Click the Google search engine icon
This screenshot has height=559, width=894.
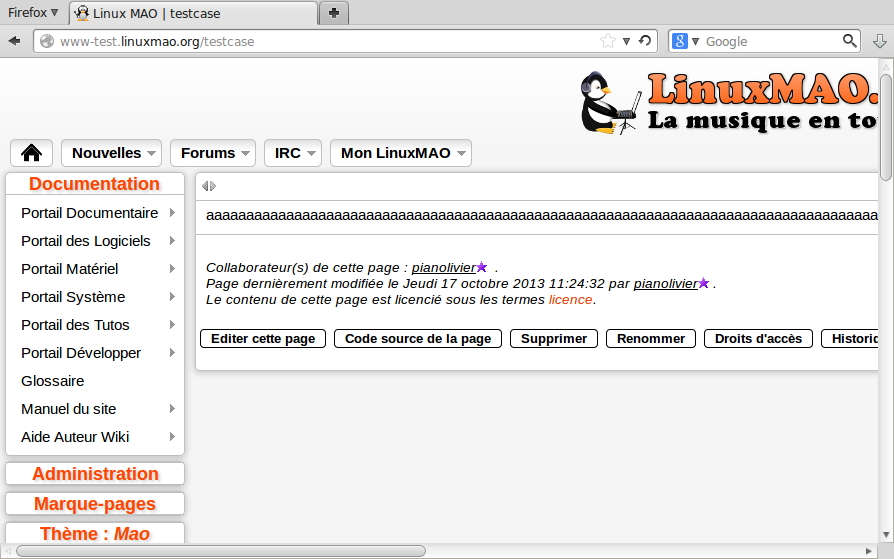(x=680, y=41)
